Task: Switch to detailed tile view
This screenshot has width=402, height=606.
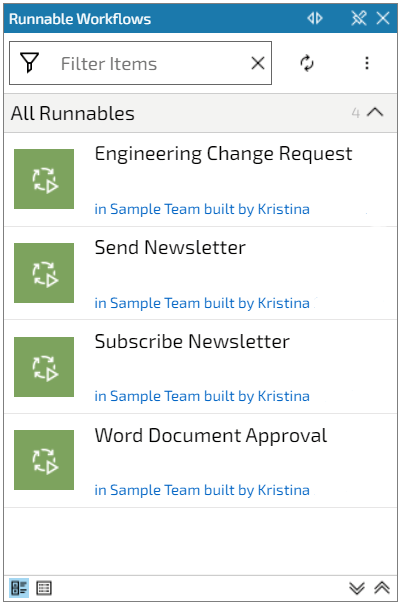Action: [x=19, y=588]
